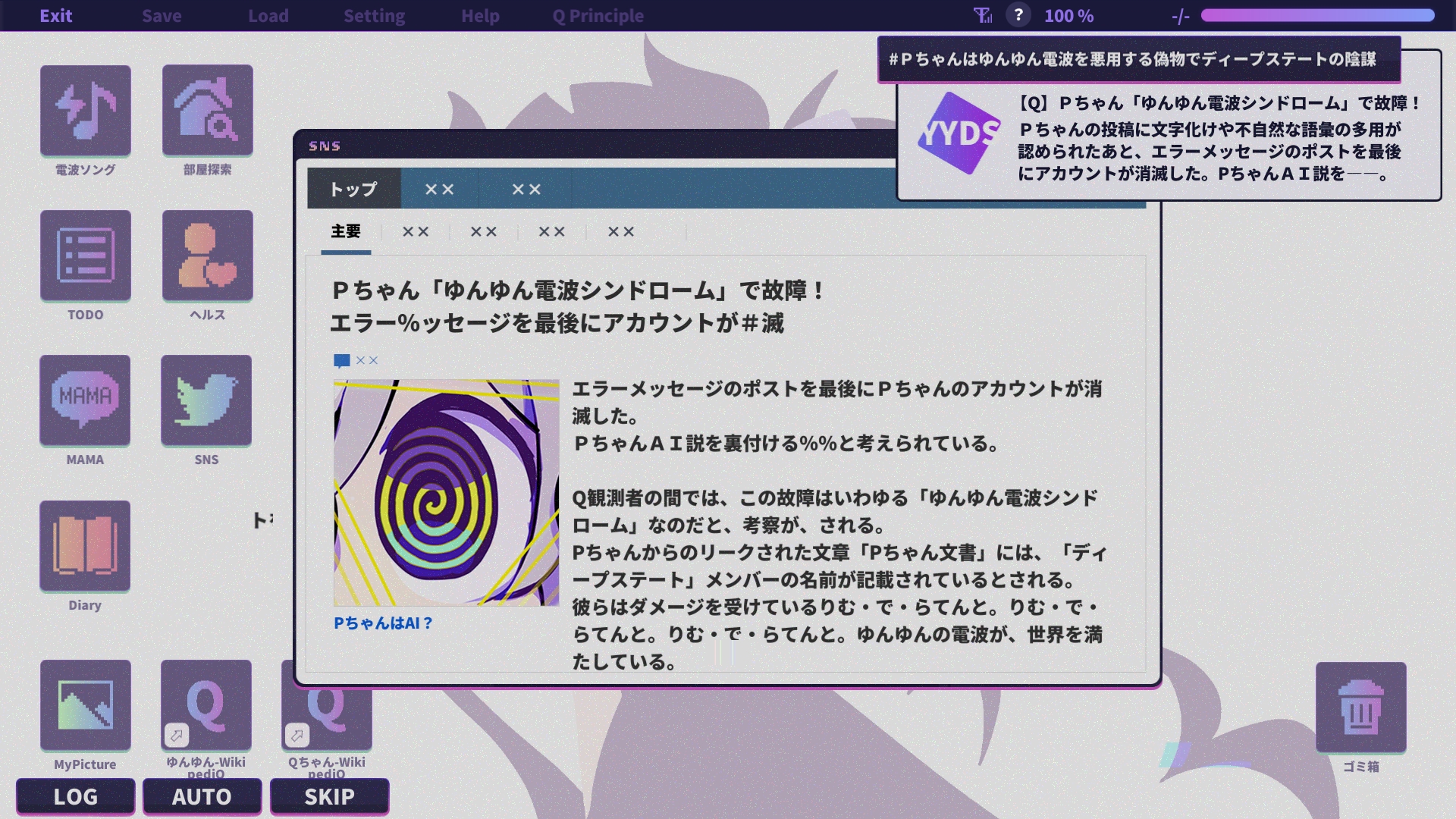1456x819 pixels.
Task: Launch the SNS bird icon
Action: click(x=206, y=400)
